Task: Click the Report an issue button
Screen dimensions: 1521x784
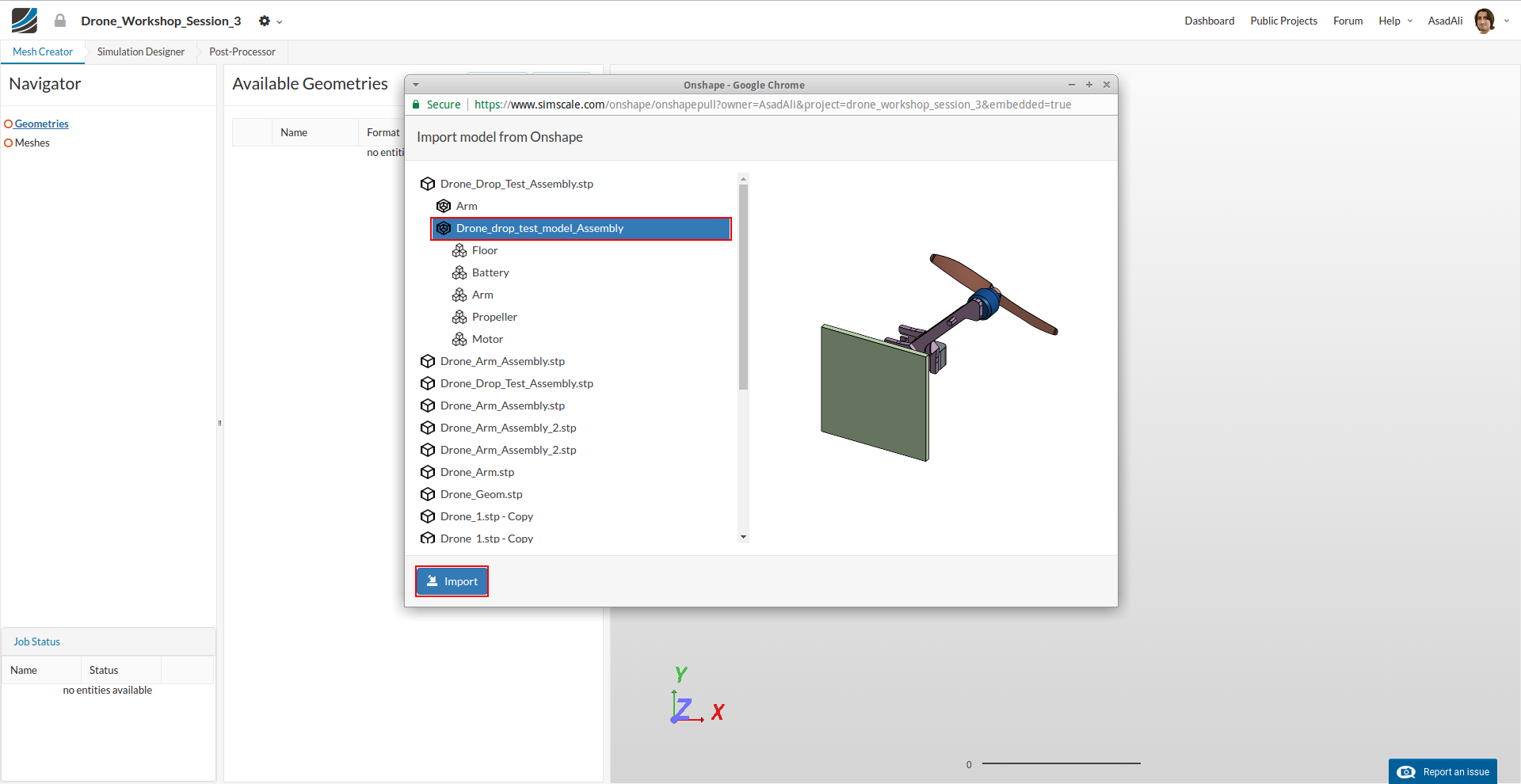Action: (x=1443, y=772)
